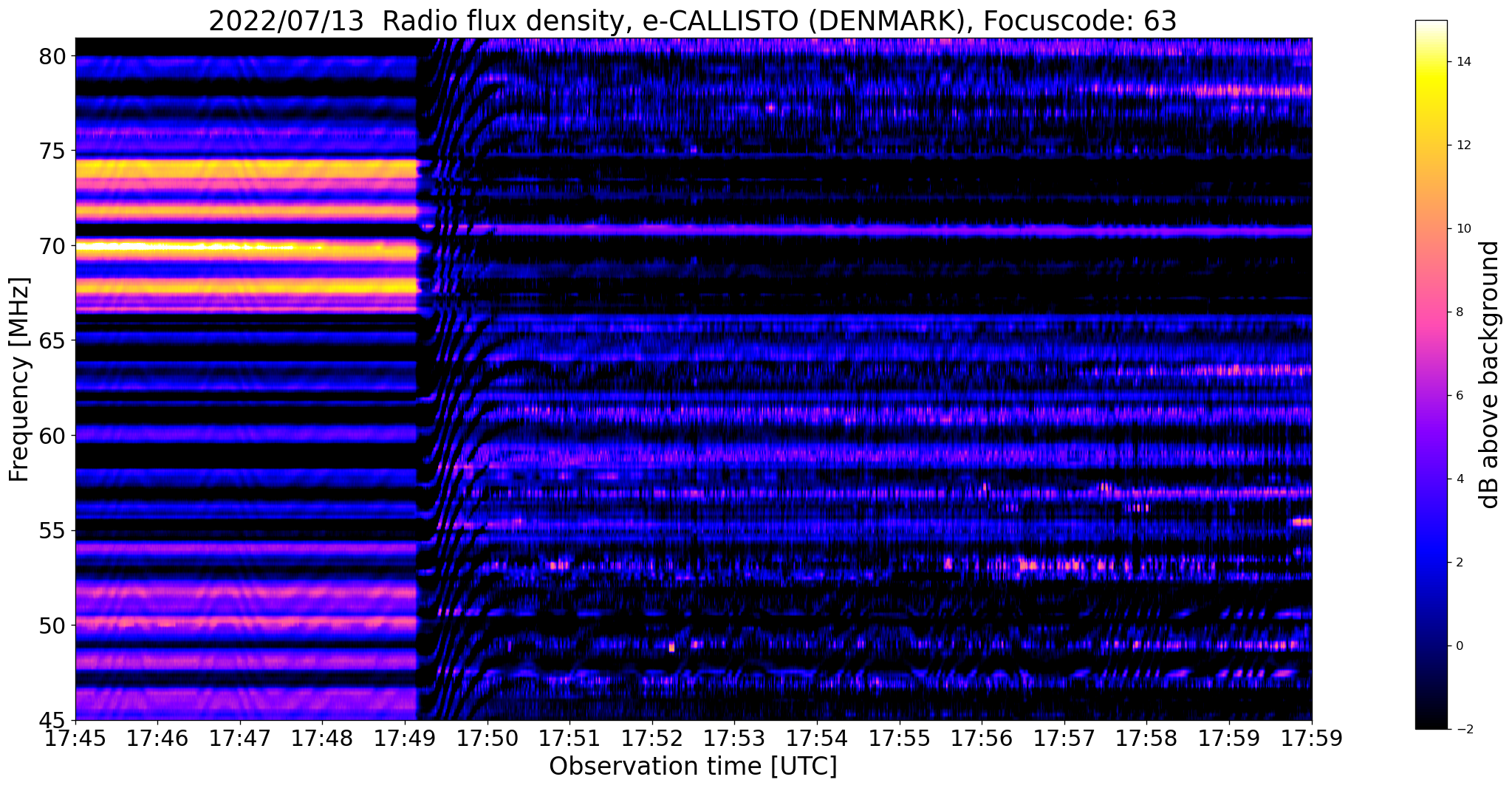
Task: Click the plot title mentioning e-CALLISTO (DENMARK)
Action: [x=692, y=21]
